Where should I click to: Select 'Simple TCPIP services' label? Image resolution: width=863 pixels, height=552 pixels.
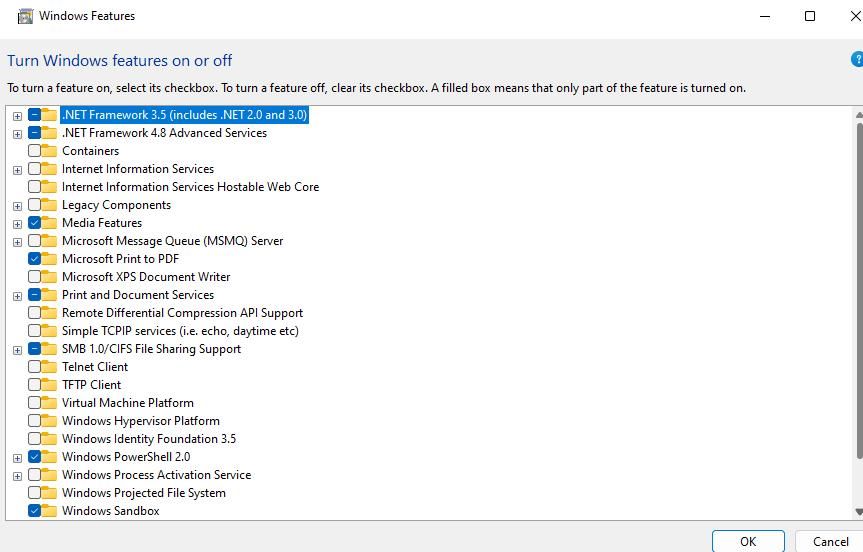180,331
